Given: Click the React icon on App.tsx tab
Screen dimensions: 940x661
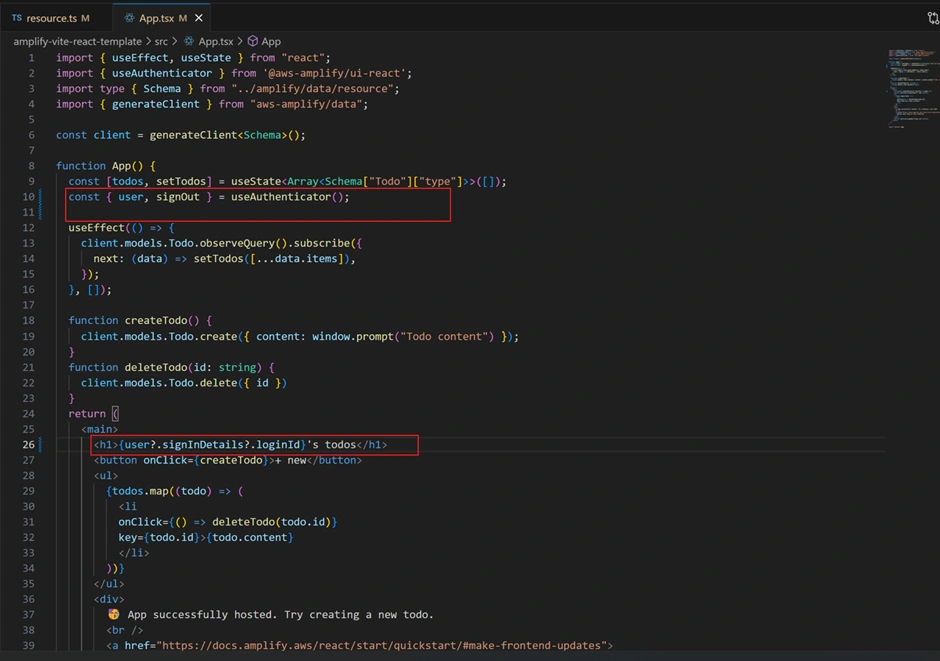Looking at the screenshot, I should (x=129, y=18).
